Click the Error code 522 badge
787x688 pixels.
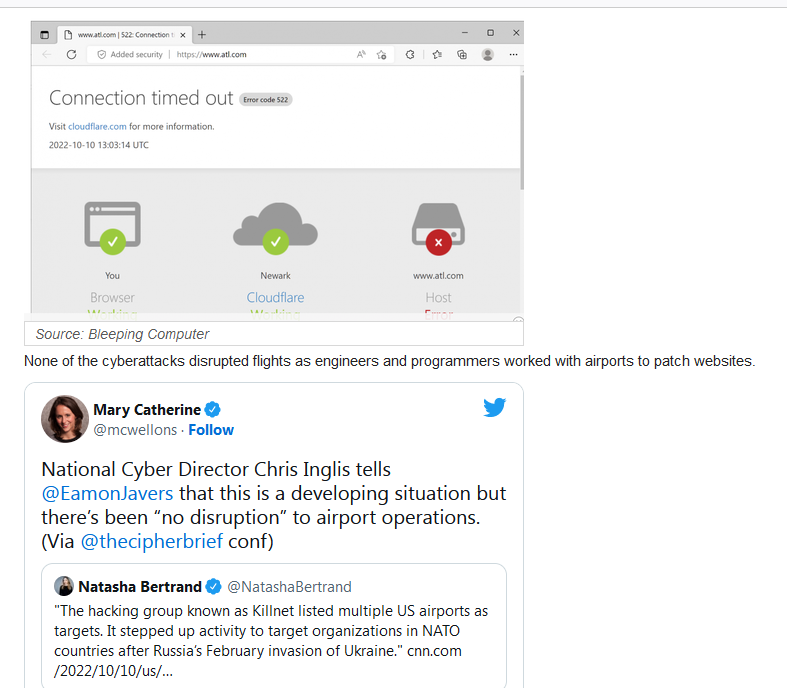click(266, 99)
